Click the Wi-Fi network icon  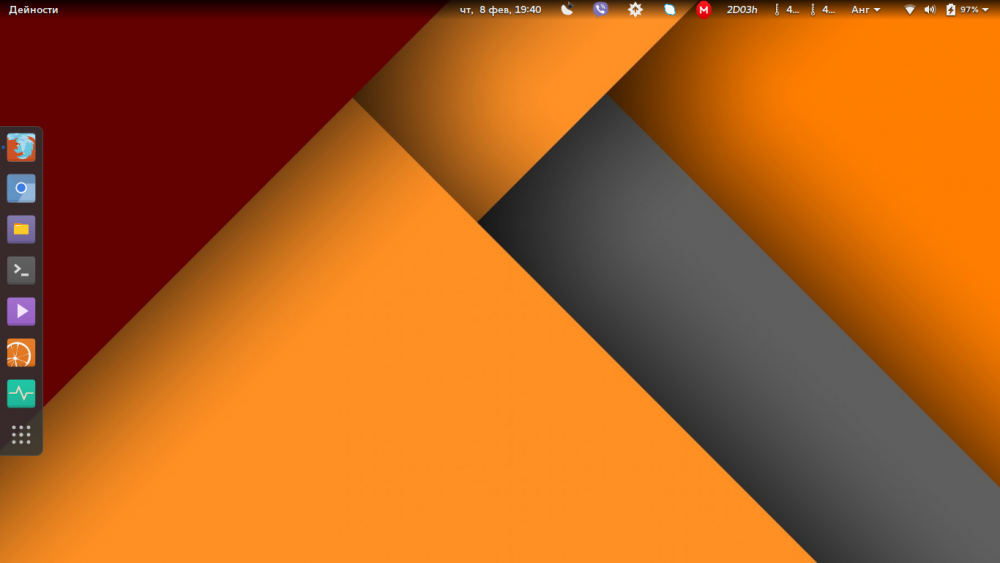910,10
